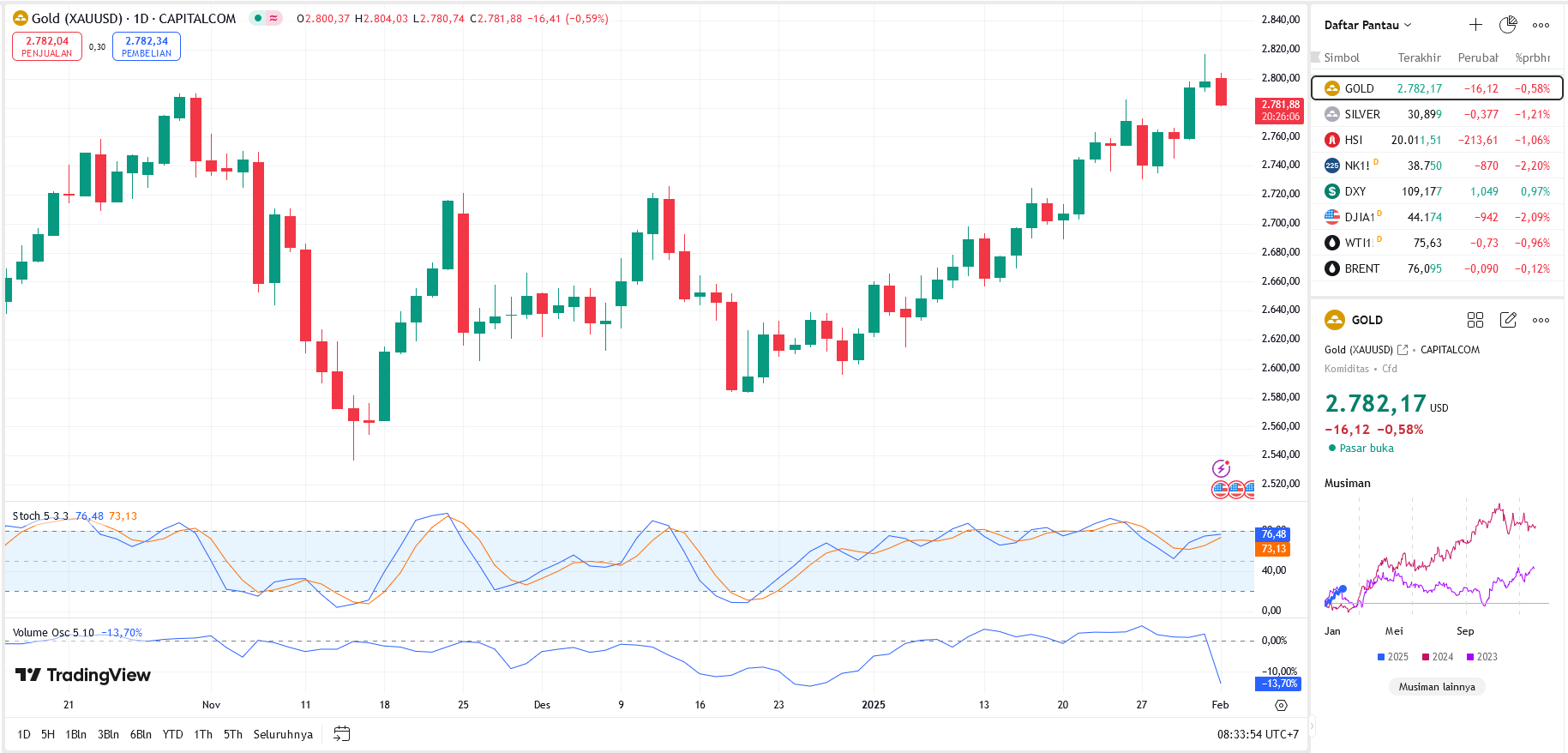Click the Musiman lainnya button
This screenshot has width=1568, height=753.
click(1437, 686)
